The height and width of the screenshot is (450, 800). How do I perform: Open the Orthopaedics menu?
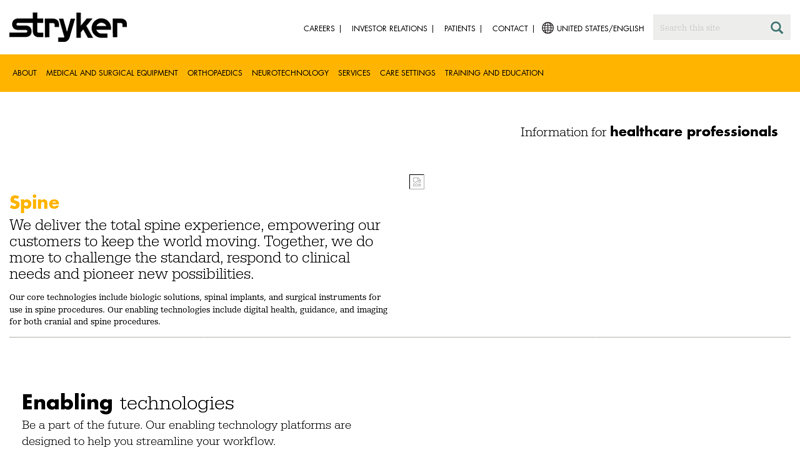tap(214, 73)
